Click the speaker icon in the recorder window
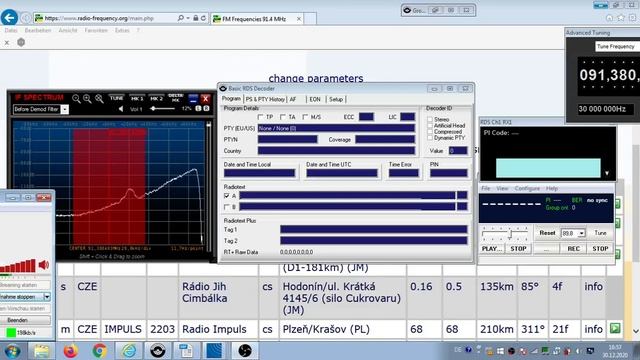Viewport: 640px width, 360px height. (44, 265)
